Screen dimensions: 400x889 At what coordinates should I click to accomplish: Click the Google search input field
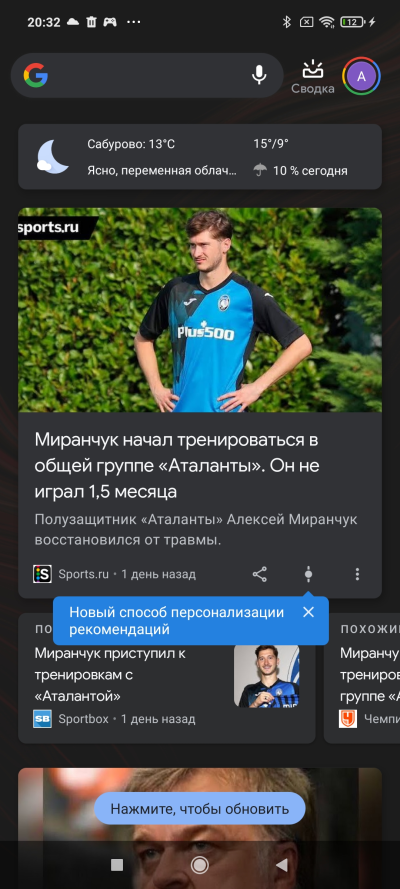click(147, 75)
